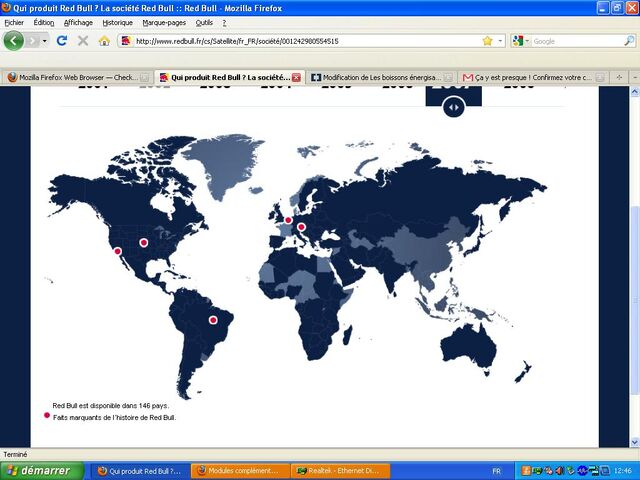The height and width of the screenshot is (480, 640).
Task: Open the ? help menu
Action: 224,23
